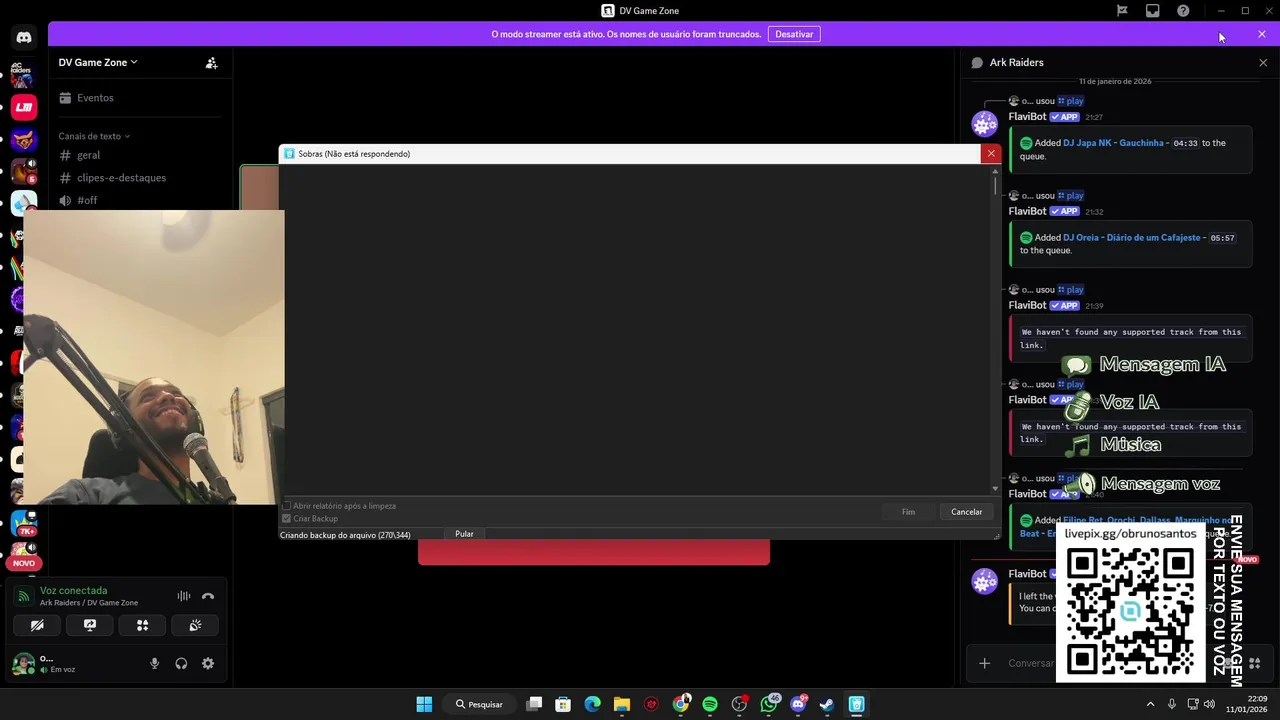Open noise suppression waveform icon
Image resolution: width=1280 pixels, height=720 pixels.
(x=184, y=596)
